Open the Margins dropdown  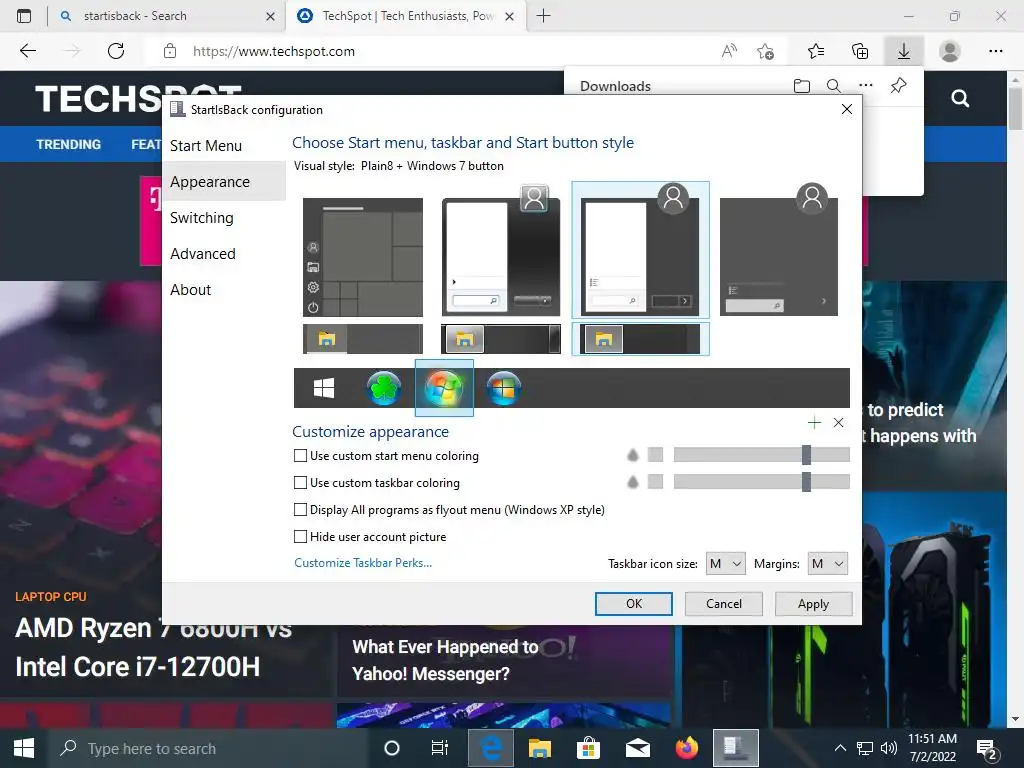(827, 564)
